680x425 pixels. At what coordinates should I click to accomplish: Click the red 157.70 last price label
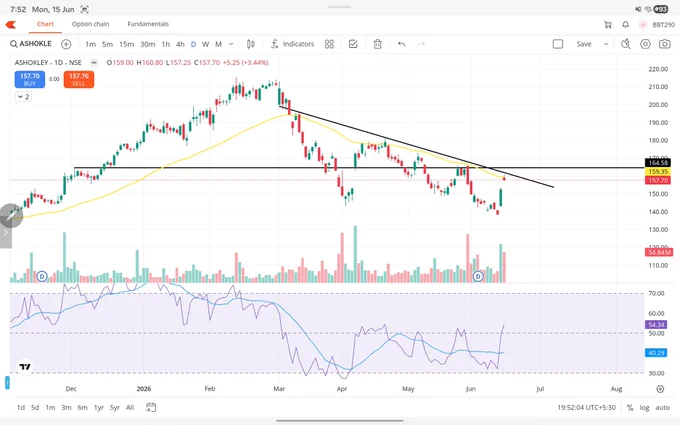tap(658, 180)
